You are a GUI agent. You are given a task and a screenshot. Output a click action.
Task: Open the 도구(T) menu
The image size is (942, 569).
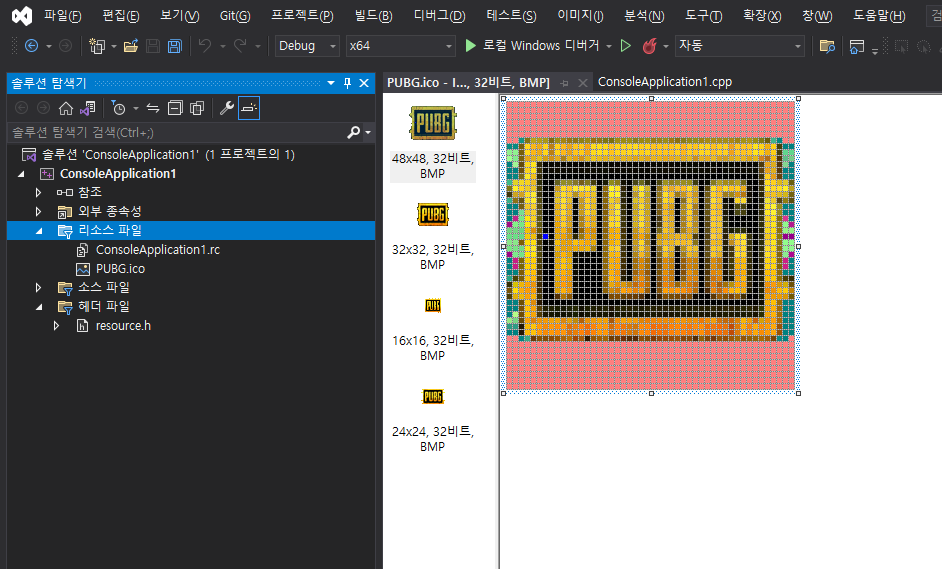(x=703, y=16)
